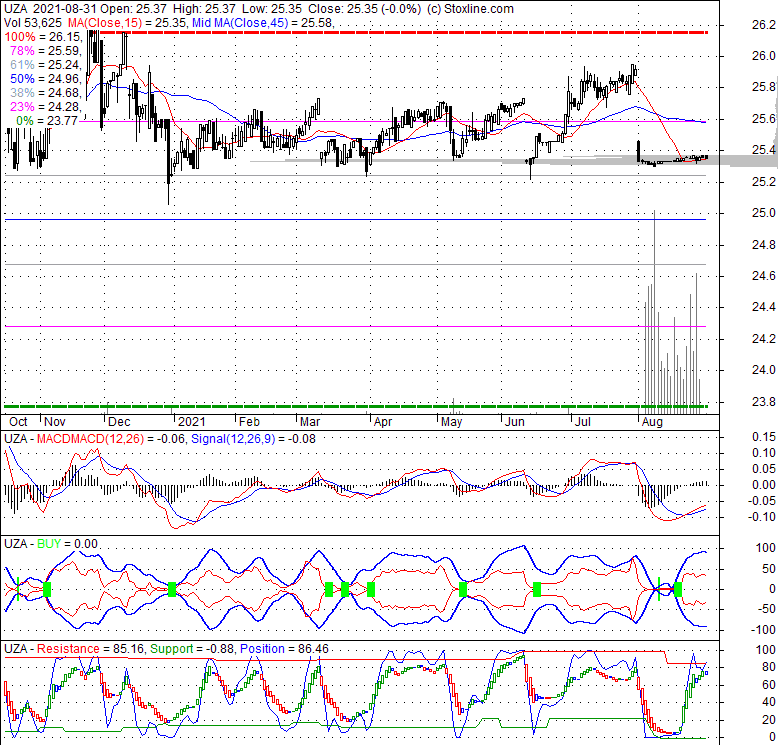Click the 'Support = -0.88' label
780x745 pixels.
tap(193, 649)
